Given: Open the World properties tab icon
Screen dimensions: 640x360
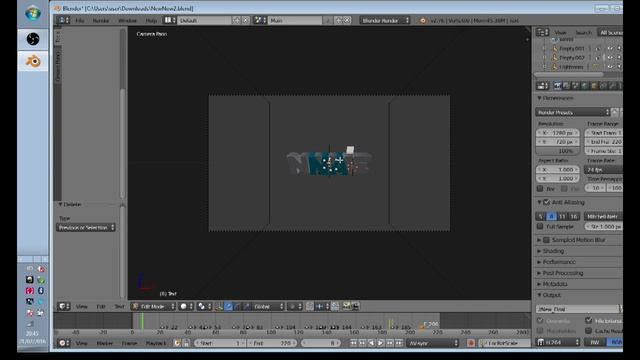Looking at the screenshot, I should pyautogui.click(x=584, y=86).
